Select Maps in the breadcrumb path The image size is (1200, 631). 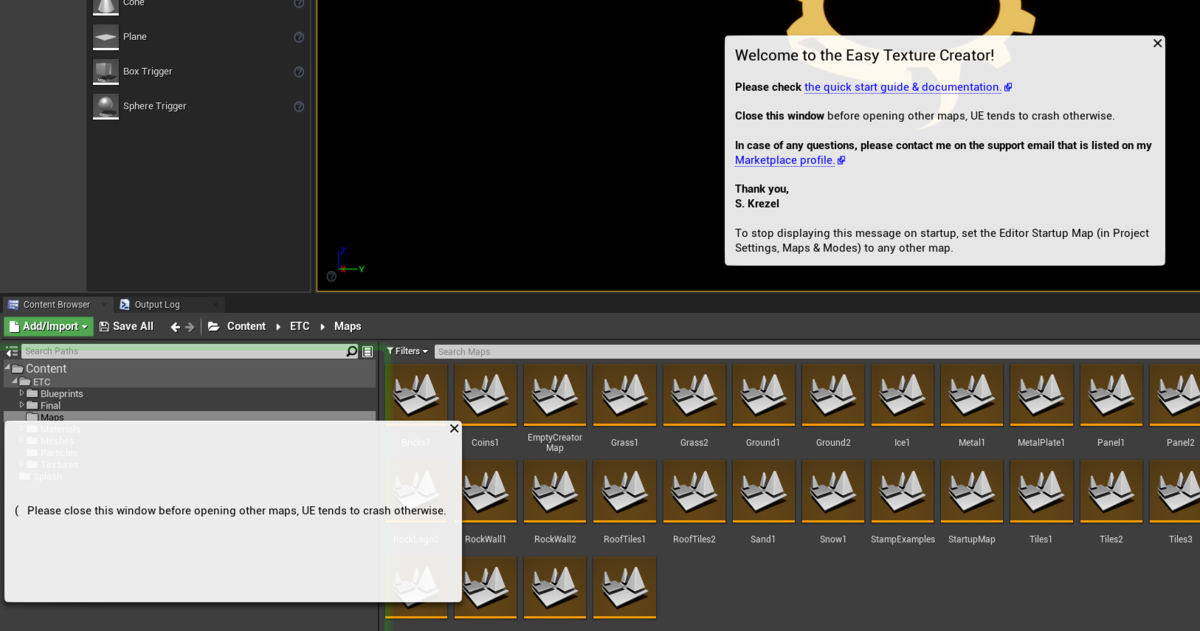coord(348,326)
